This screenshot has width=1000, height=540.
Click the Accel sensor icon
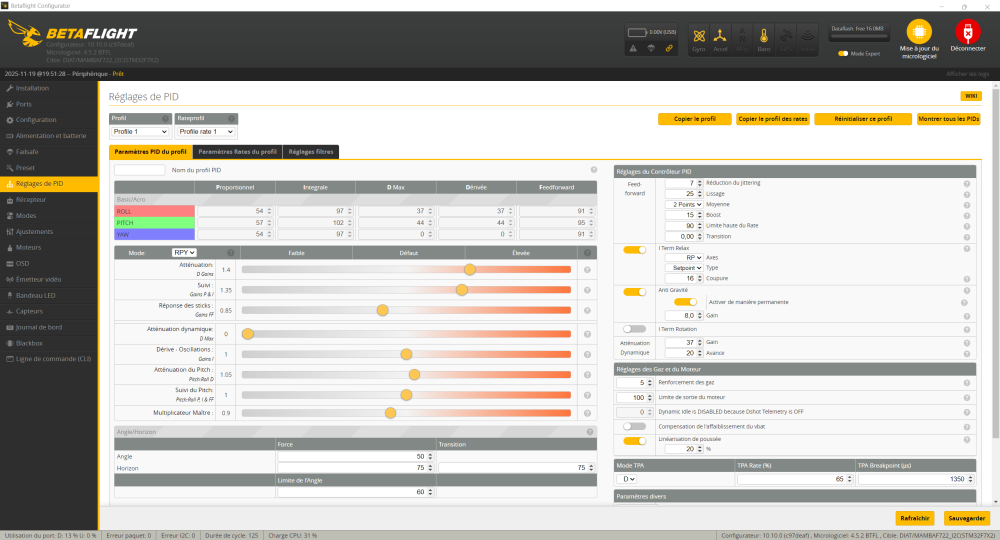click(720, 37)
